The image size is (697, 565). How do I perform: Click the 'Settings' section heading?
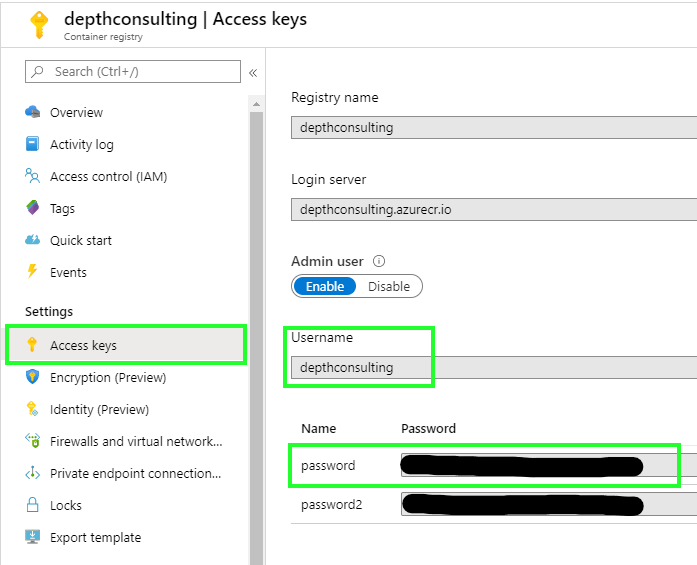[x=49, y=312]
